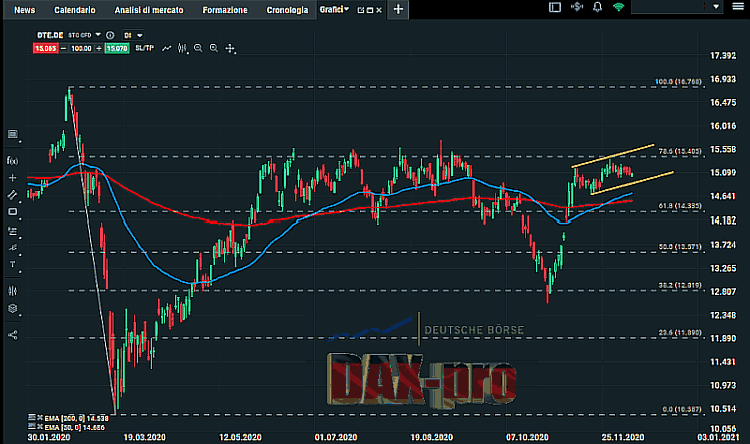Add a new panel with plus button
Viewport: 750px width, 444px height.
(398, 9)
